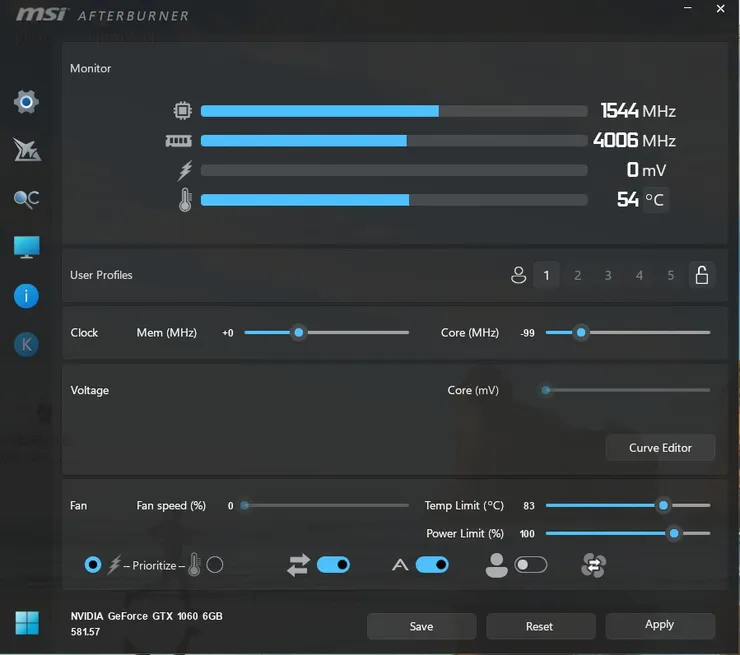Open the Curve Editor
Image resolution: width=740 pixels, height=655 pixels.
[x=660, y=447]
